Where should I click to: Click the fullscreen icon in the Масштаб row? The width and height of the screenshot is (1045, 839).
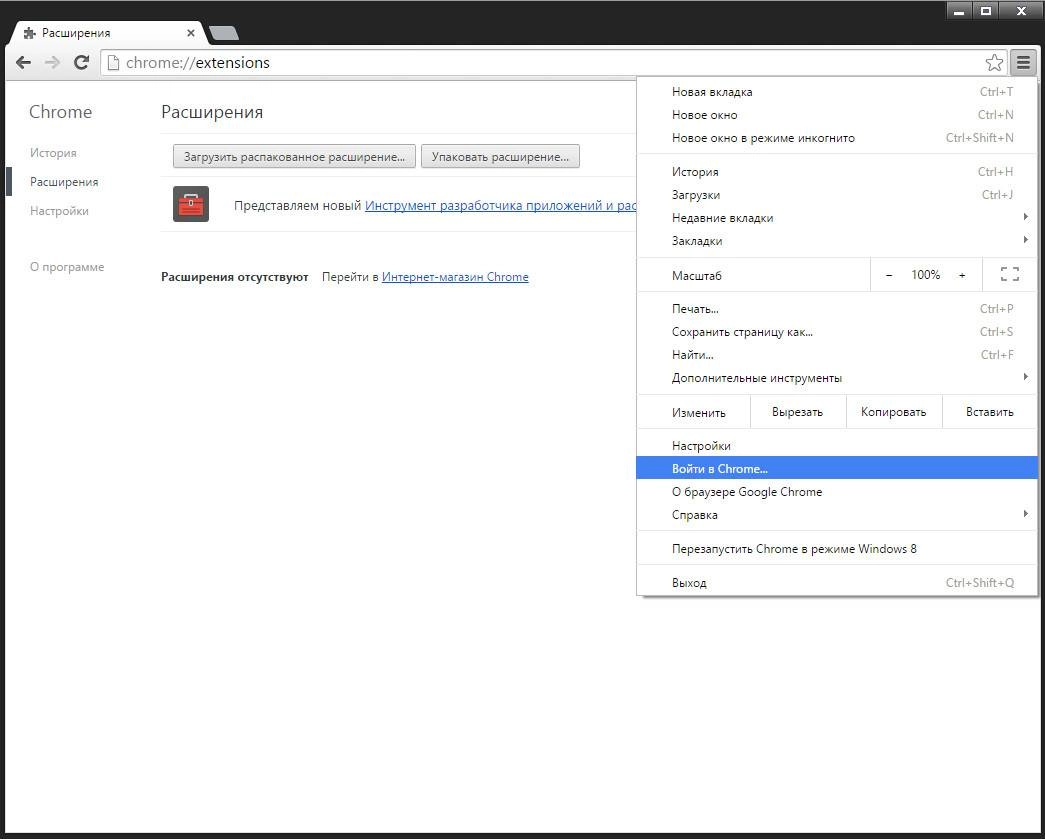(x=1010, y=274)
